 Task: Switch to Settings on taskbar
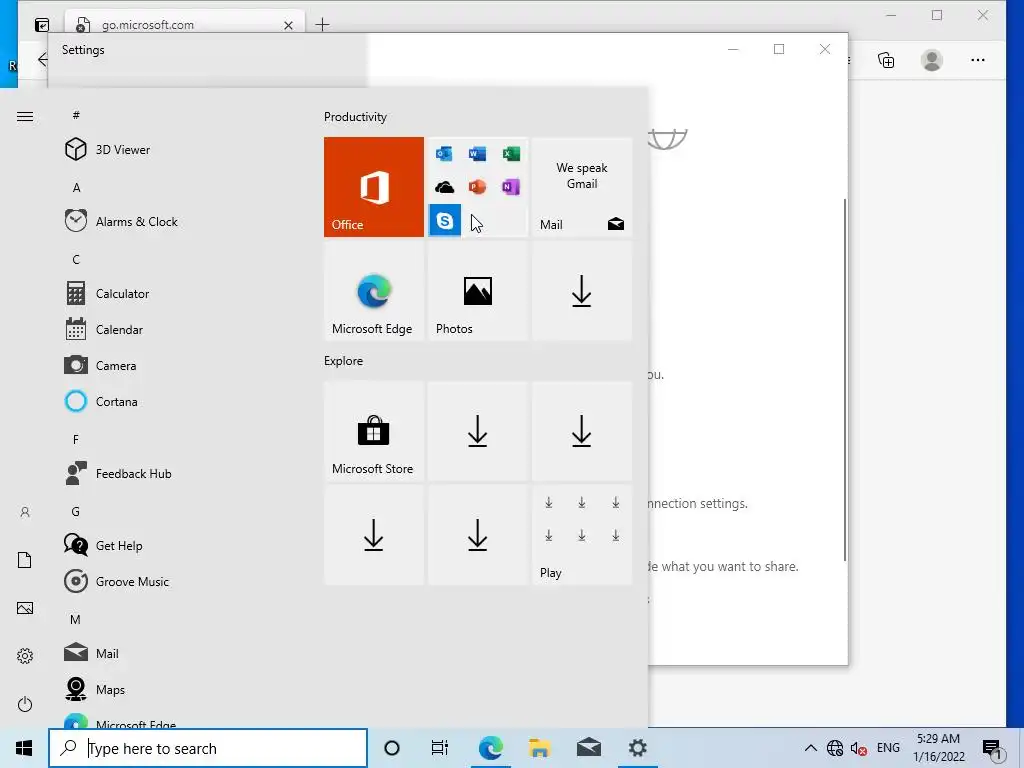coord(637,748)
